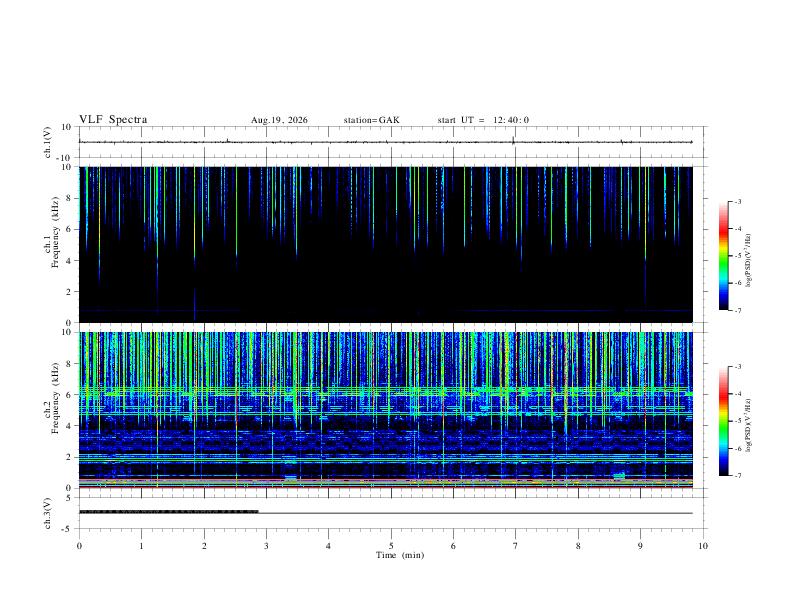The image size is (792, 612).
Task: Click the ch.1 spectrogram color bar
Action: click(723, 256)
